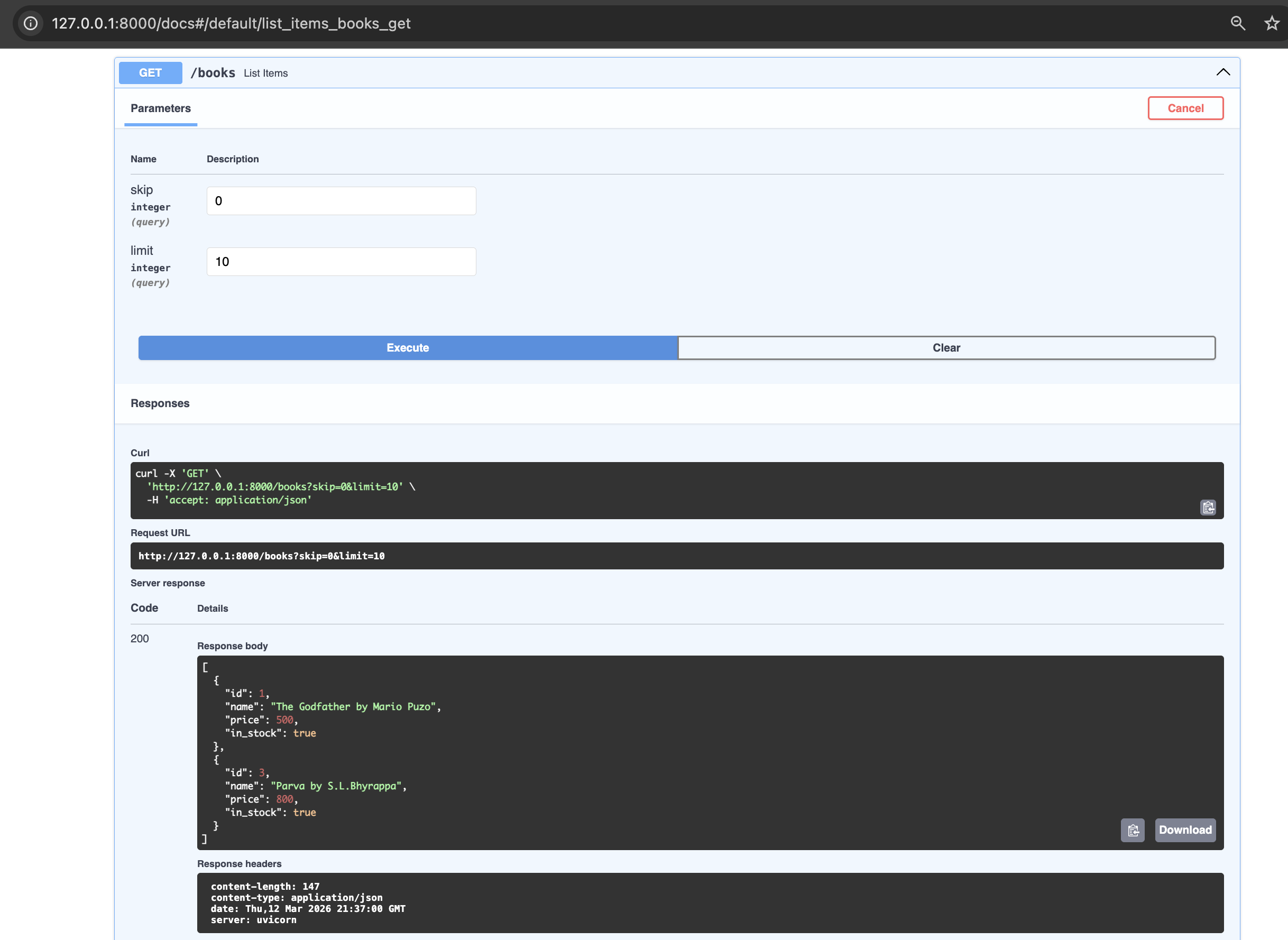1288x940 pixels.
Task: Copy the response body to clipboard
Action: [1133, 830]
